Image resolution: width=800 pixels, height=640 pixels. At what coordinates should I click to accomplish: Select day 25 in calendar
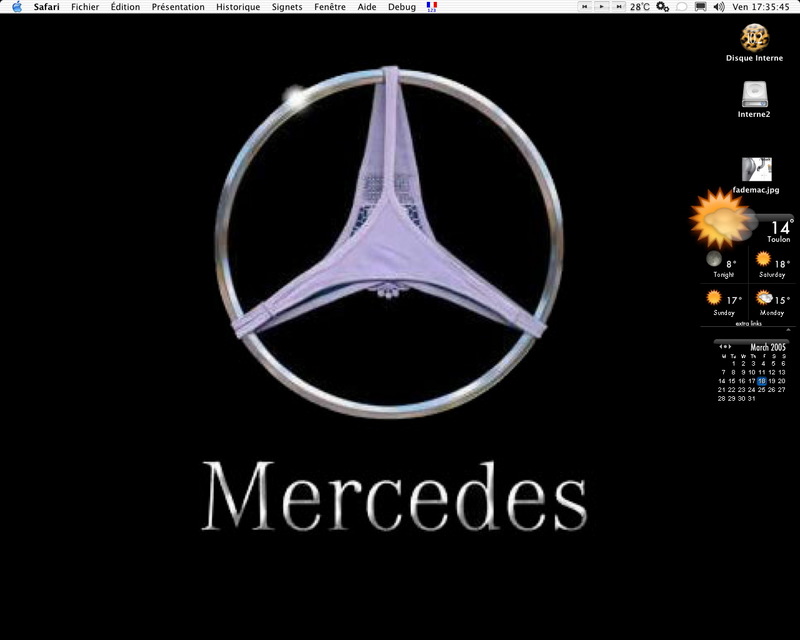[x=762, y=389]
